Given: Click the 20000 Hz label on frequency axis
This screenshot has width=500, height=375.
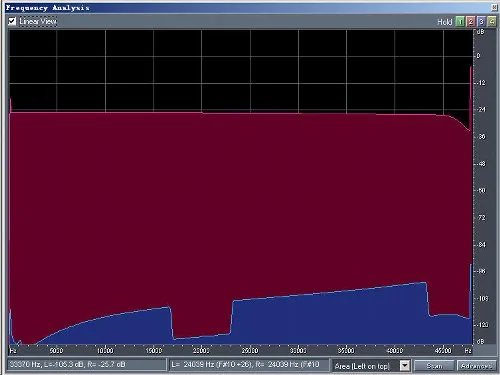Looking at the screenshot, I should (201, 351).
